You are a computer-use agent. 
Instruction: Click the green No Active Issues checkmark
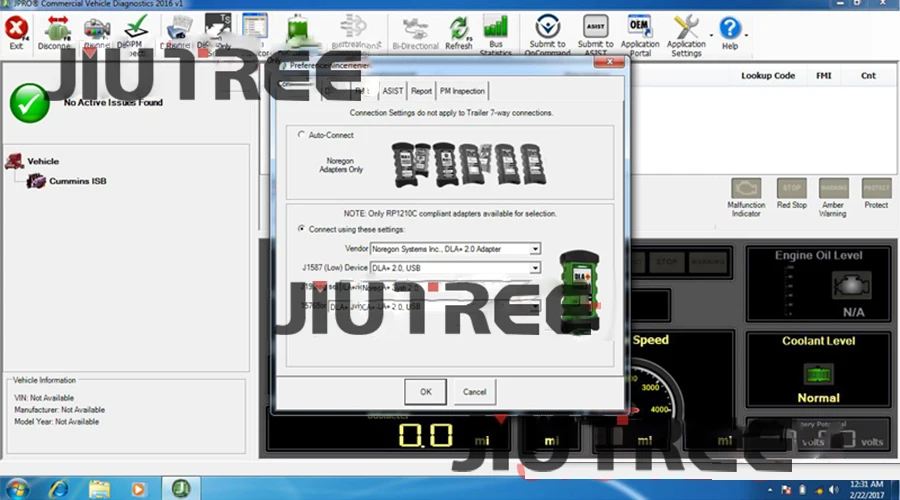coord(29,103)
